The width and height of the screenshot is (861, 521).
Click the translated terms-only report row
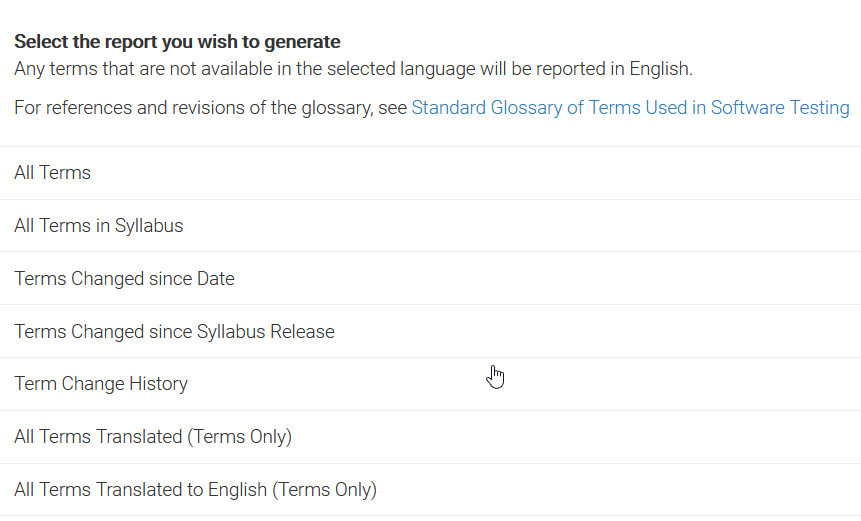pyautogui.click(x=430, y=437)
